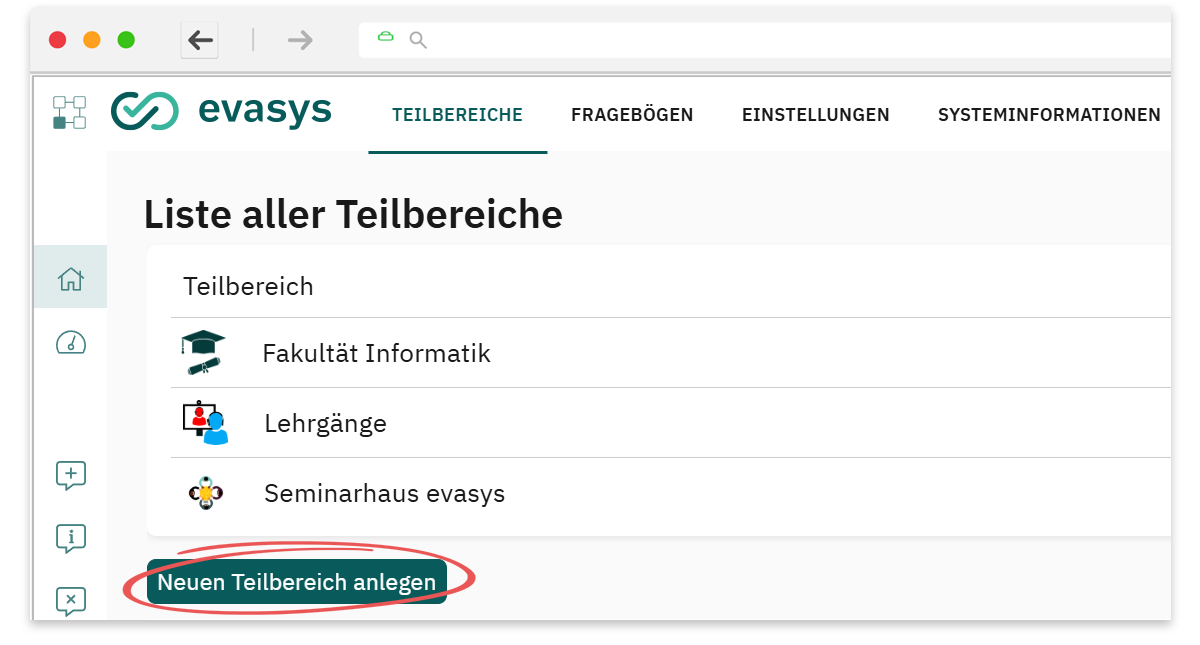Select the Fakultät Informatik entry
The height and width of the screenshot is (645, 1200).
[x=376, y=352]
